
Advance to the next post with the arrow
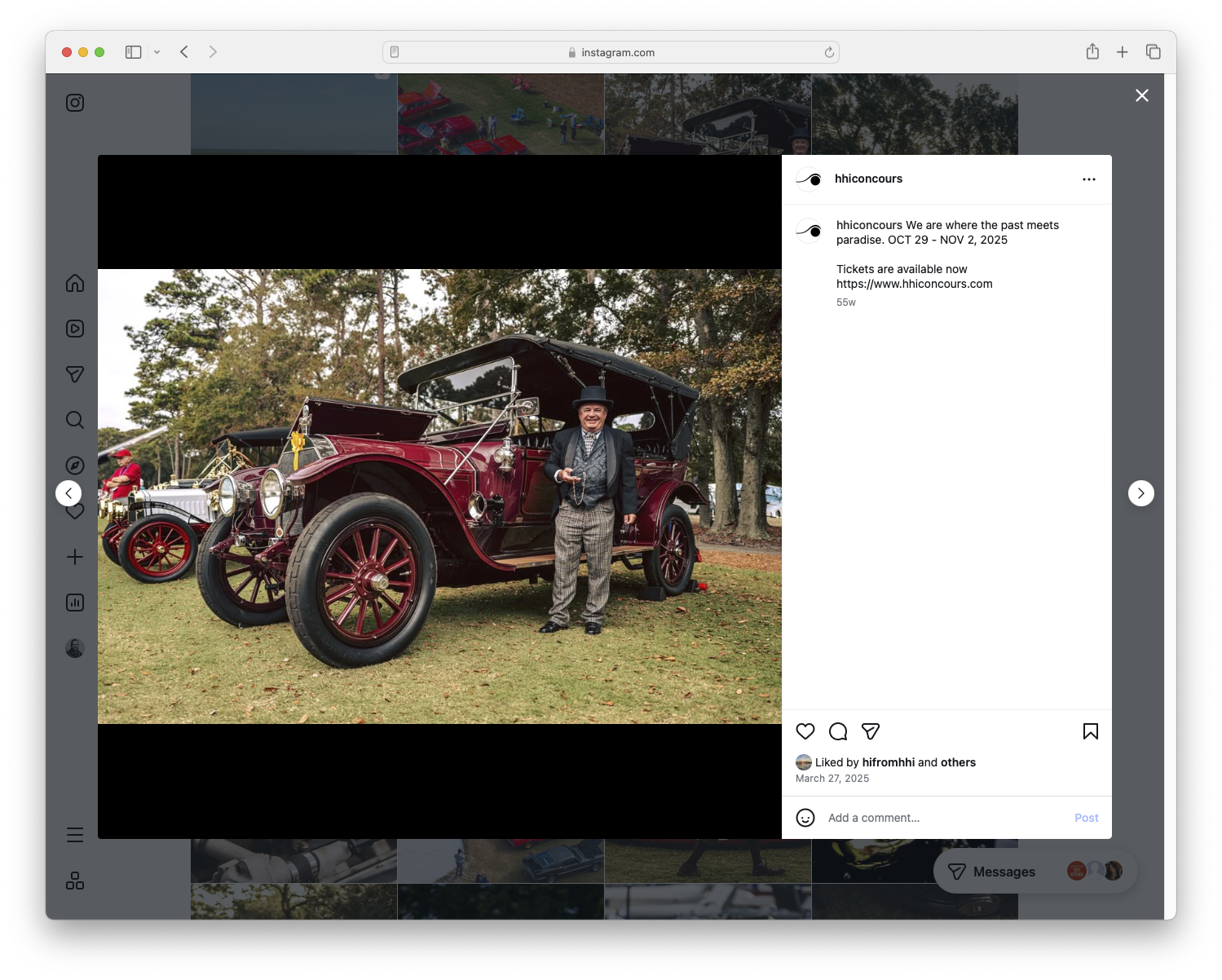tap(1141, 493)
